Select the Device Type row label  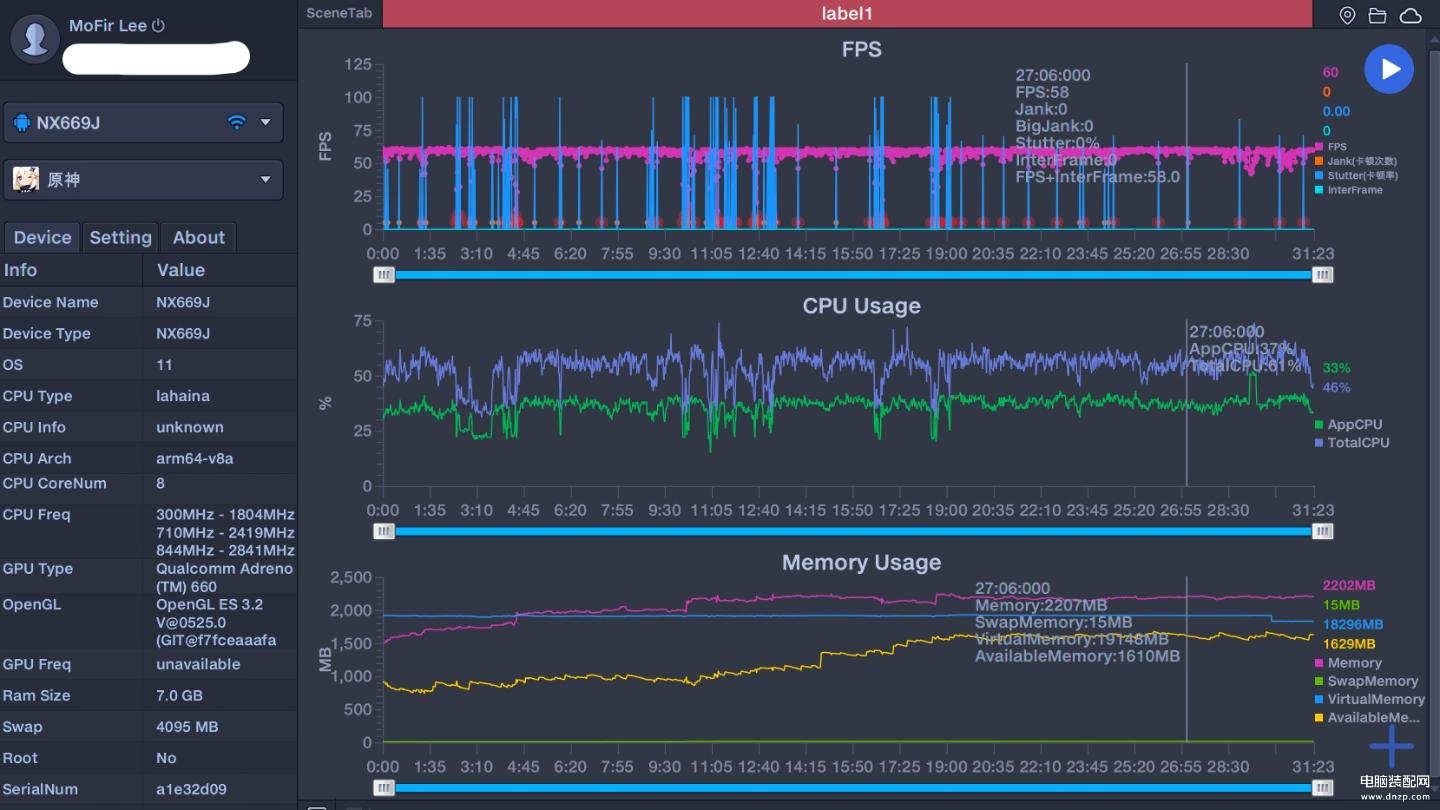coord(46,333)
